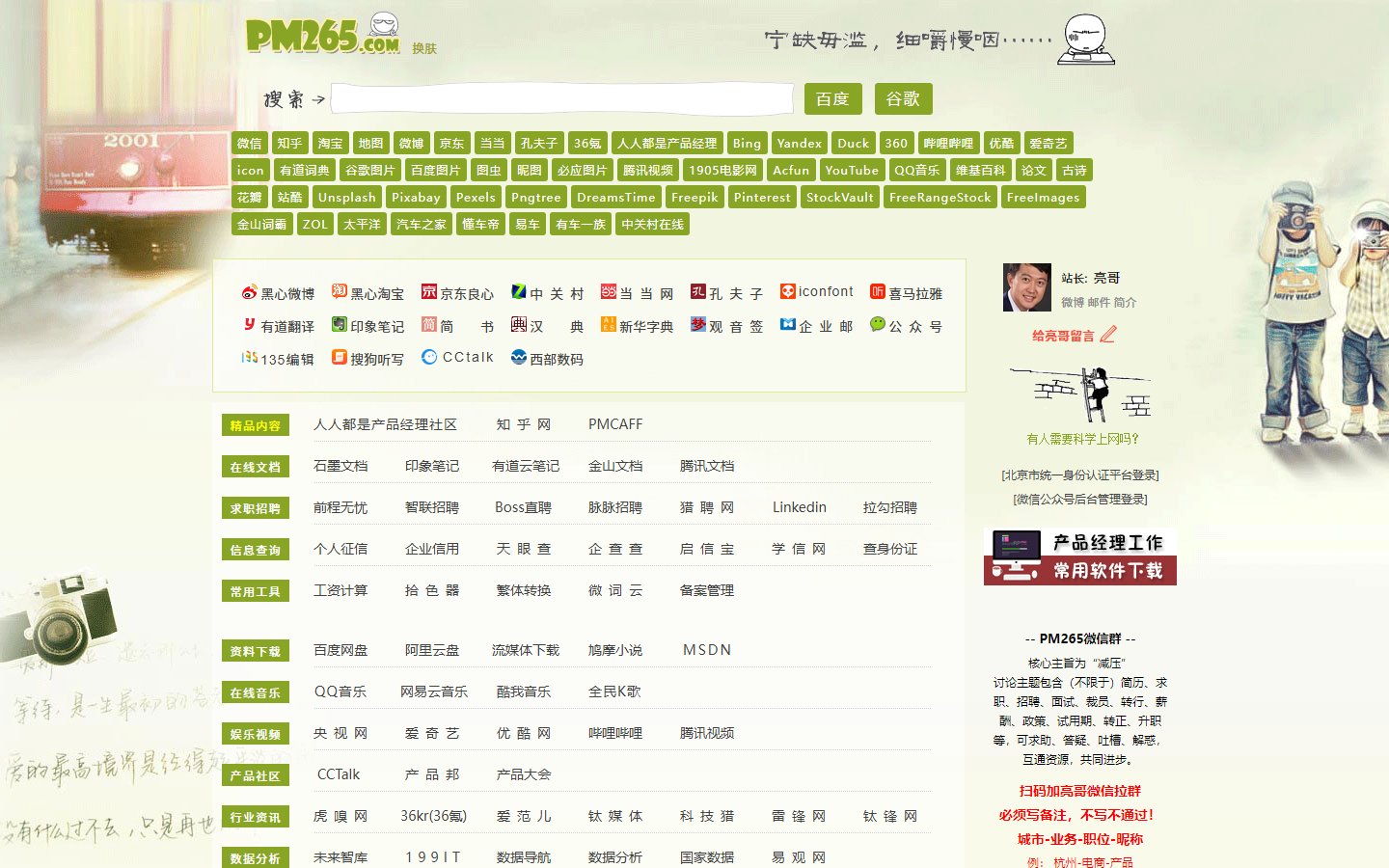
Task: Click the pencil icon beside 给亮哥留言
Action: pos(1108,335)
